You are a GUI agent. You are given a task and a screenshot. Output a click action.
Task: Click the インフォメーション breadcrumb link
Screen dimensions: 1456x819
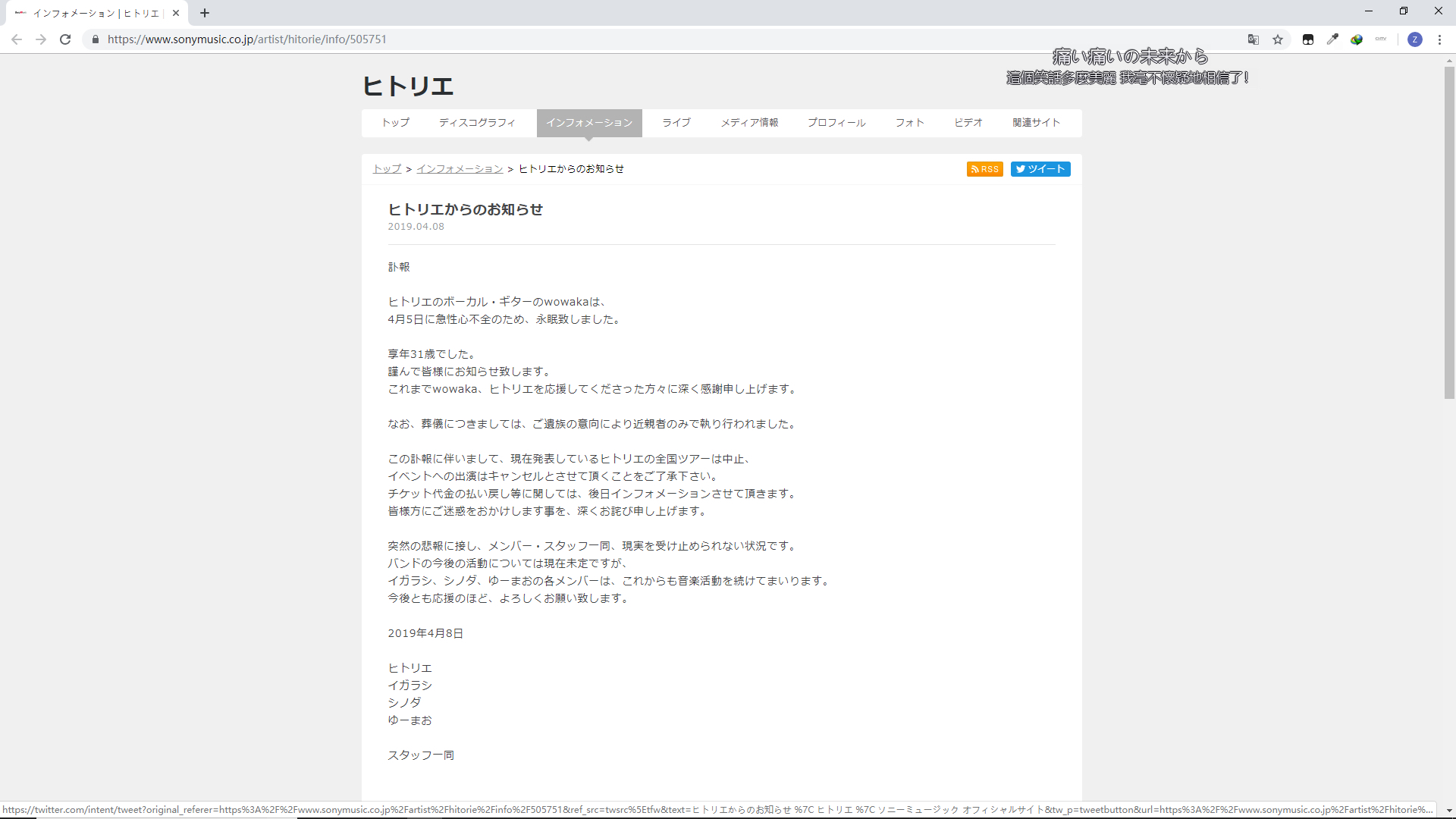(x=460, y=169)
